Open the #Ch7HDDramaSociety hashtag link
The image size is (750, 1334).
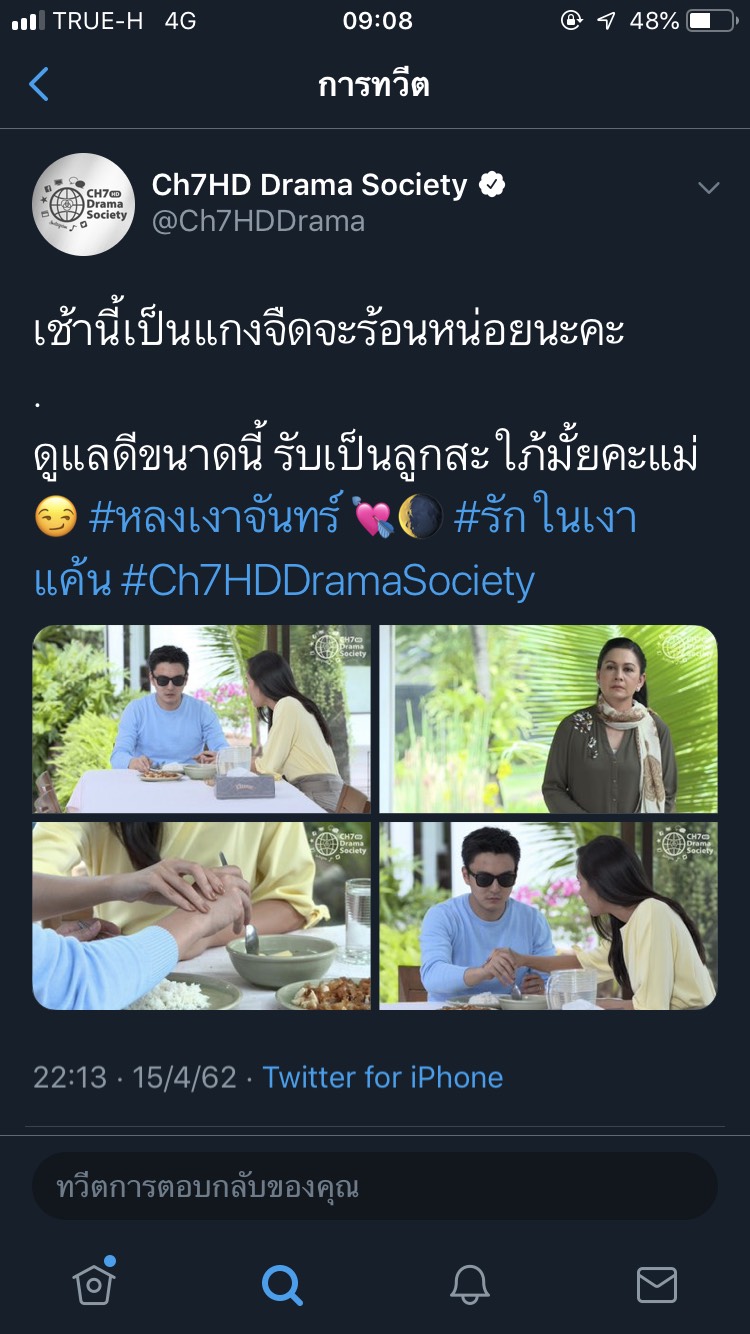coord(327,581)
